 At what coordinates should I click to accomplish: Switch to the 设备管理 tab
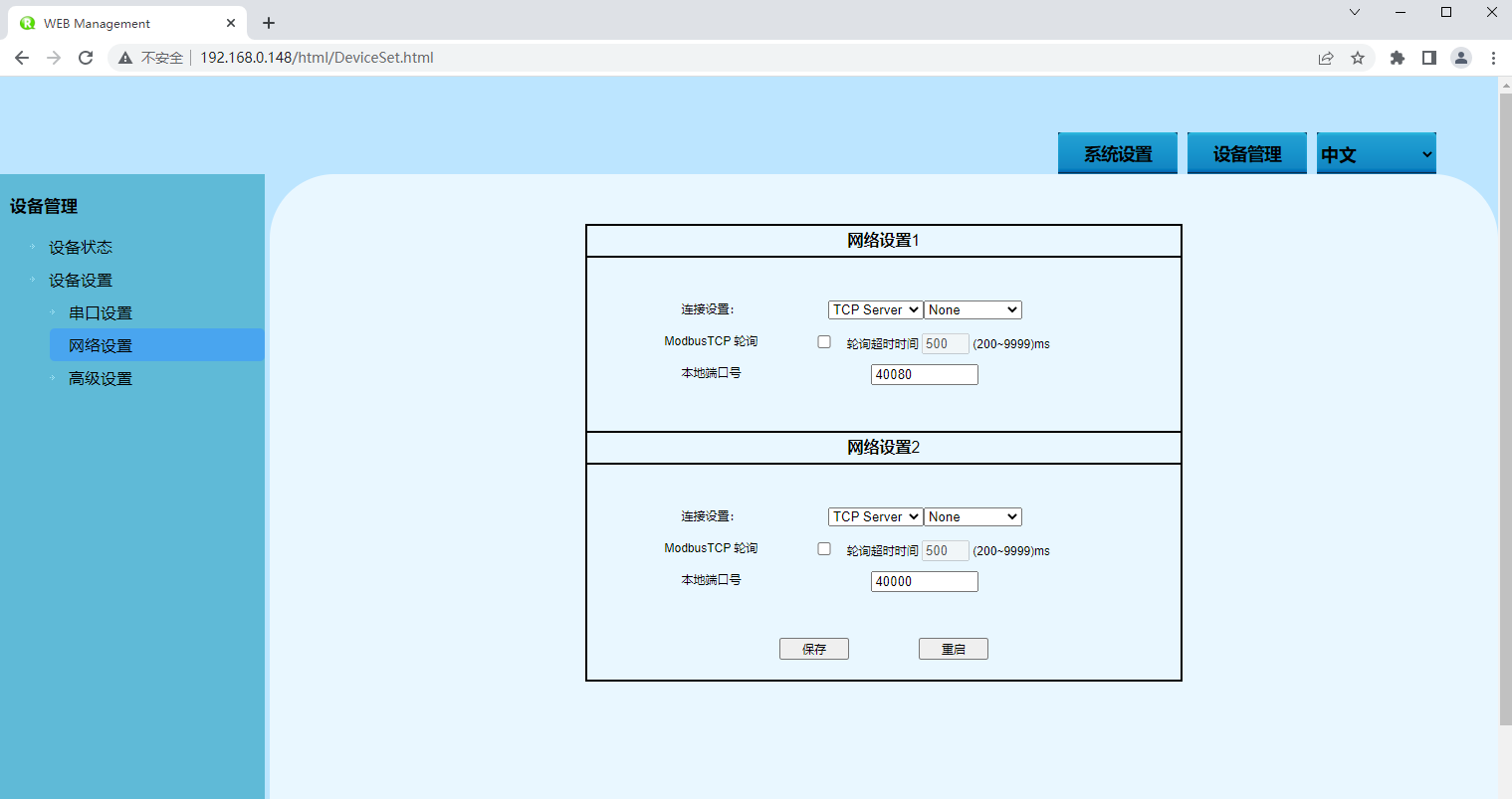(1246, 154)
